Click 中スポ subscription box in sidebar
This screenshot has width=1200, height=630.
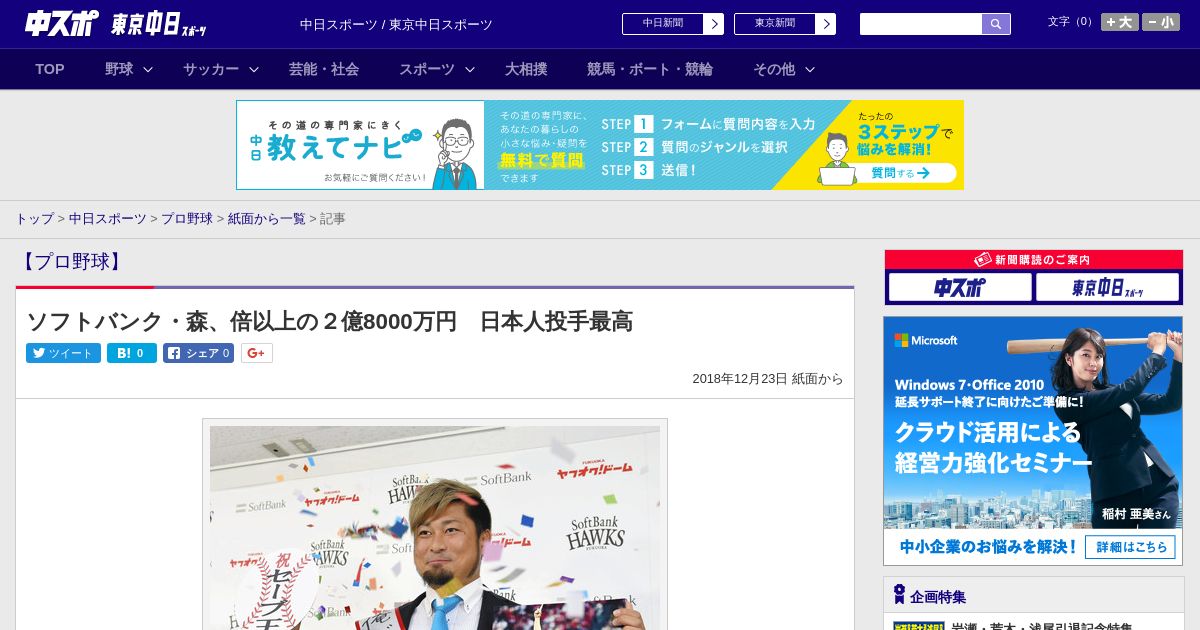[x=960, y=288]
